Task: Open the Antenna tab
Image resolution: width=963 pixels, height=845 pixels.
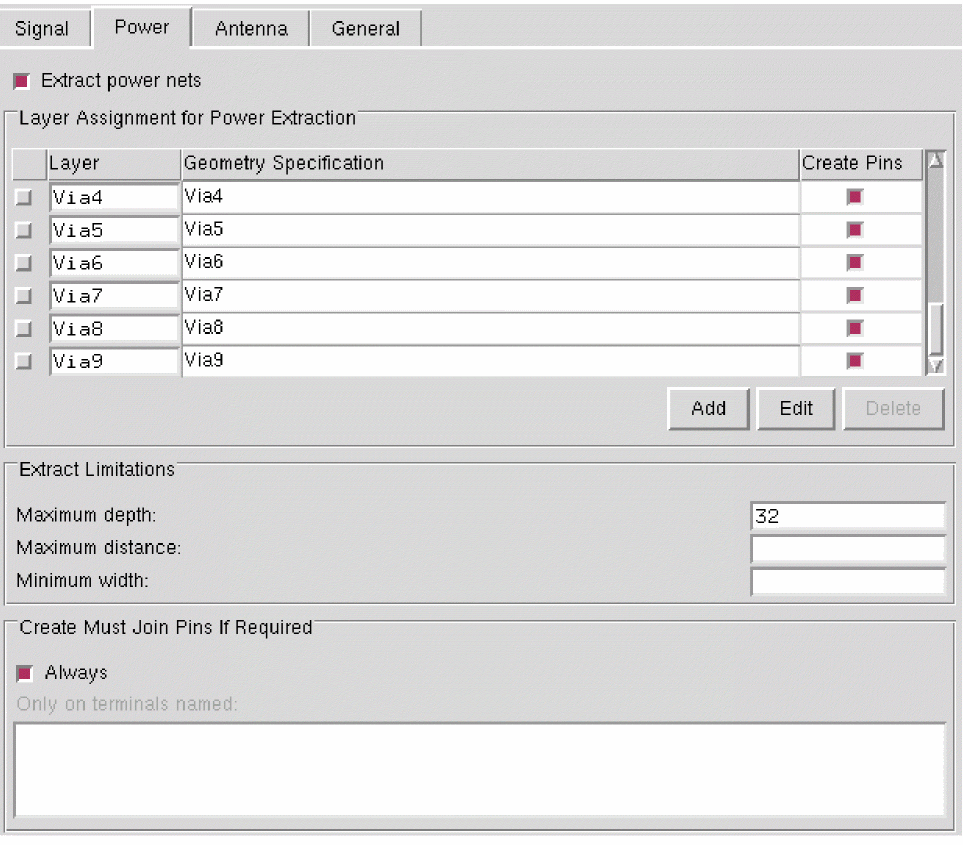Action: click(251, 29)
